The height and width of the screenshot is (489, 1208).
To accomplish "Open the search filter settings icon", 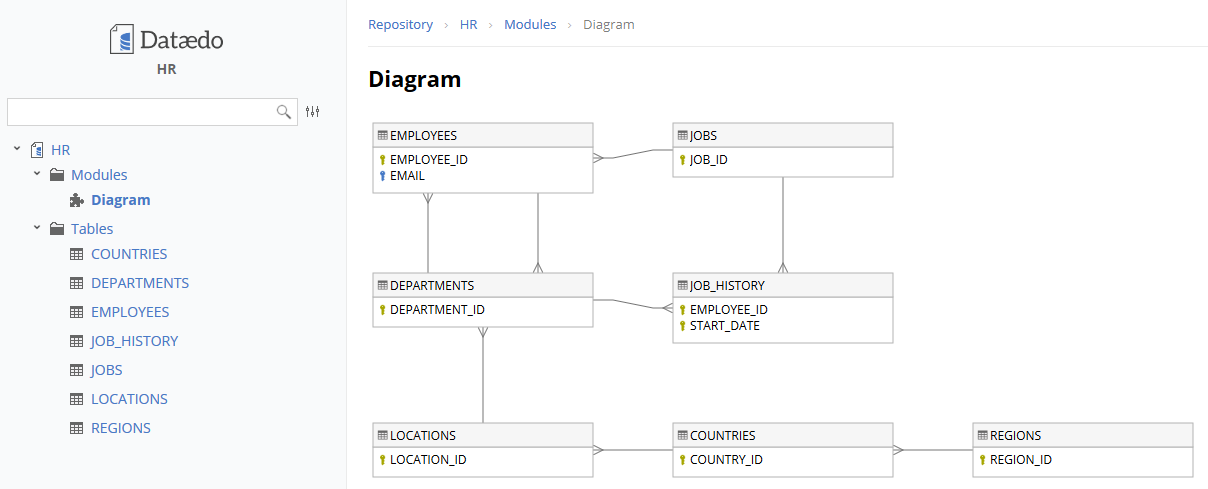I will click(x=313, y=112).
